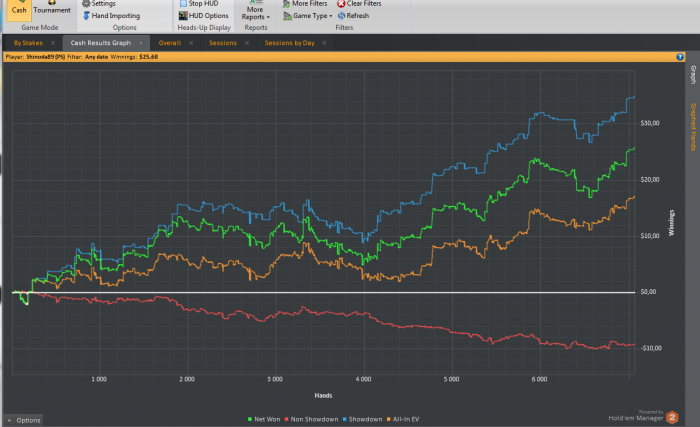700x427 pixels.
Task: Select the Graphed Hands side tab
Action: click(x=693, y=127)
